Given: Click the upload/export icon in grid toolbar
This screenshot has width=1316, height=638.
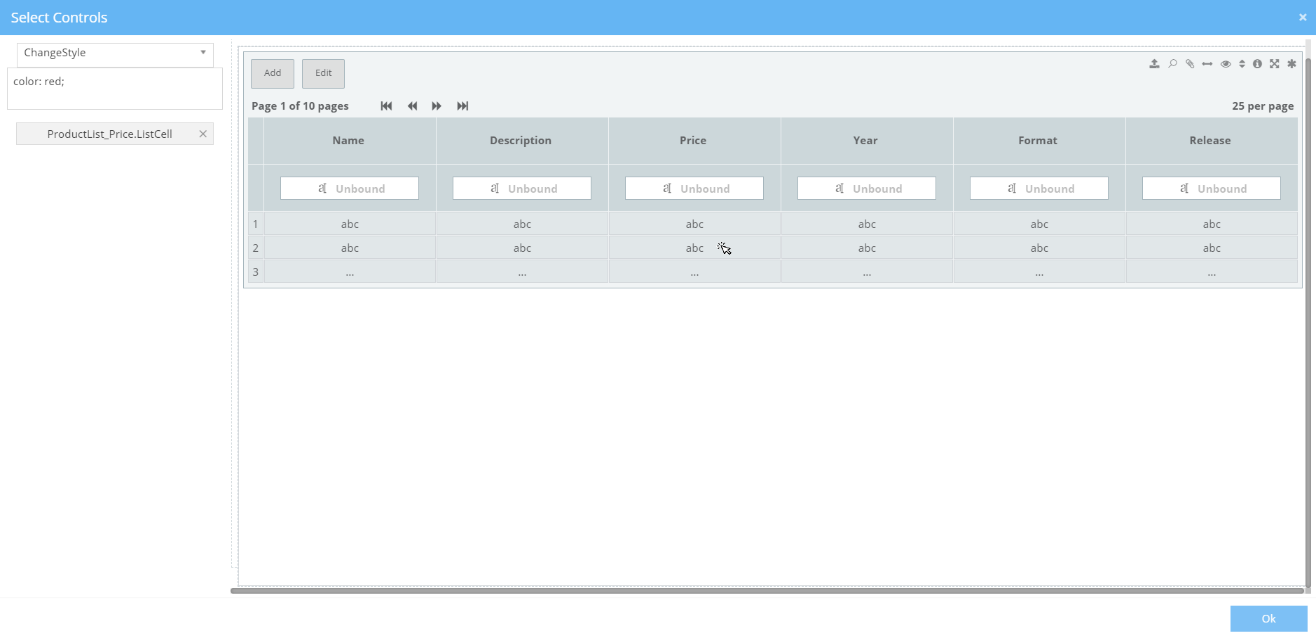Looking at the screenshot, I should click(1154, 64).
